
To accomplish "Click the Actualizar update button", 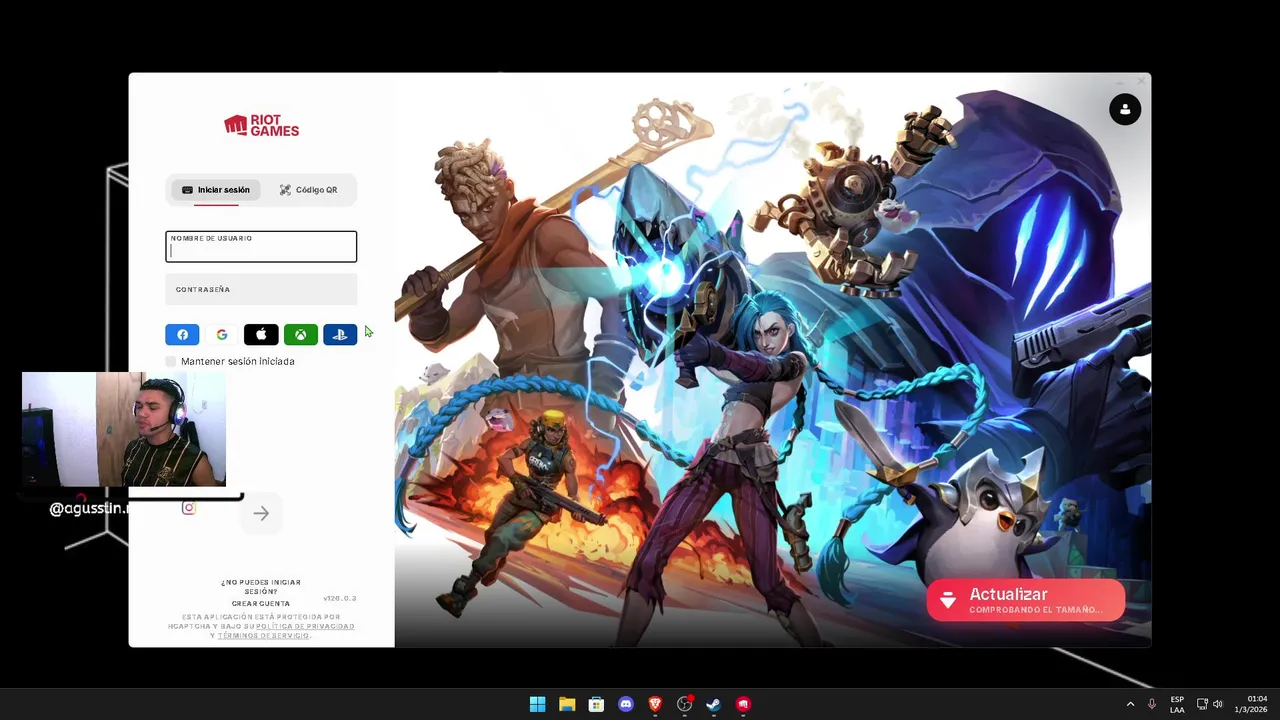I will tap(1026, 600).
